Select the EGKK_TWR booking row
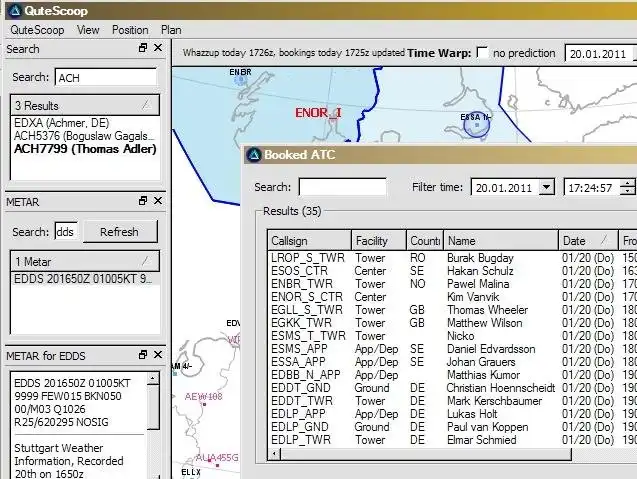Viewport: 637px width, 479px height. click(x=452, y=323)
